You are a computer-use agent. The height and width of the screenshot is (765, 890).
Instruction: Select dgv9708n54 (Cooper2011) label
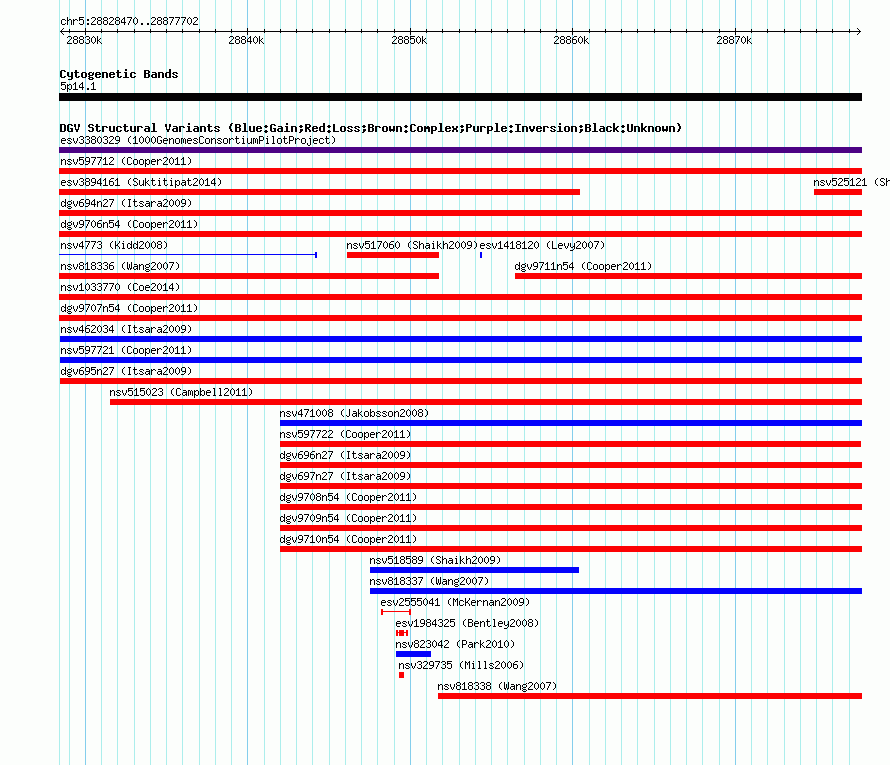(348, 497)
